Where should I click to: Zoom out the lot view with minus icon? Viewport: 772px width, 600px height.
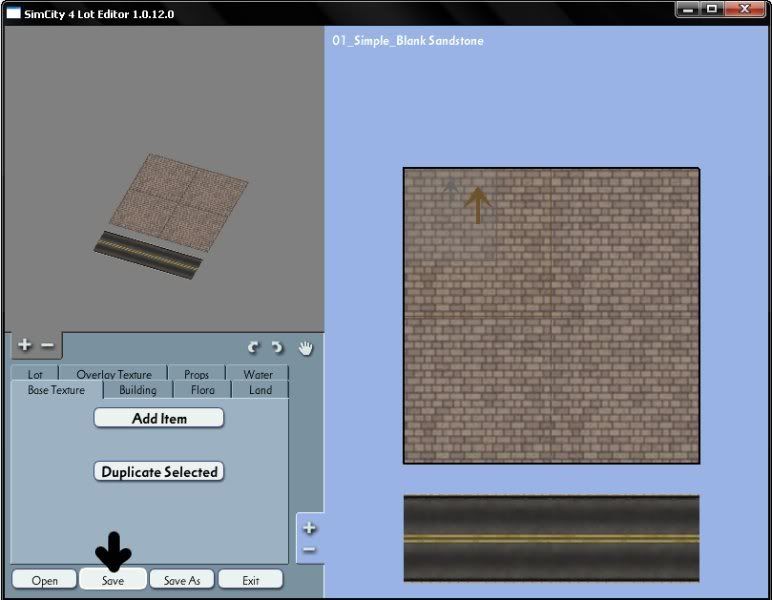309,549
